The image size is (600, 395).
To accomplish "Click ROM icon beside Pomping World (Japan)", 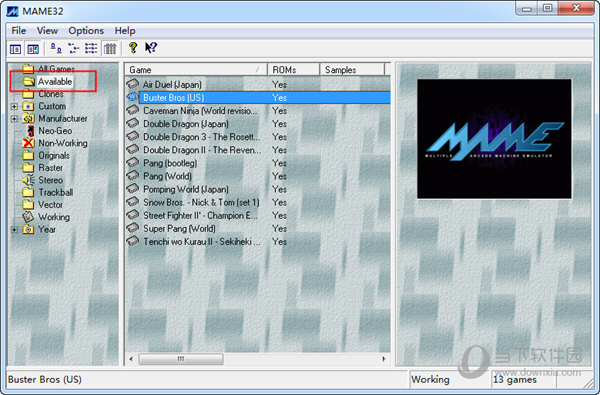I will (132, 188).
